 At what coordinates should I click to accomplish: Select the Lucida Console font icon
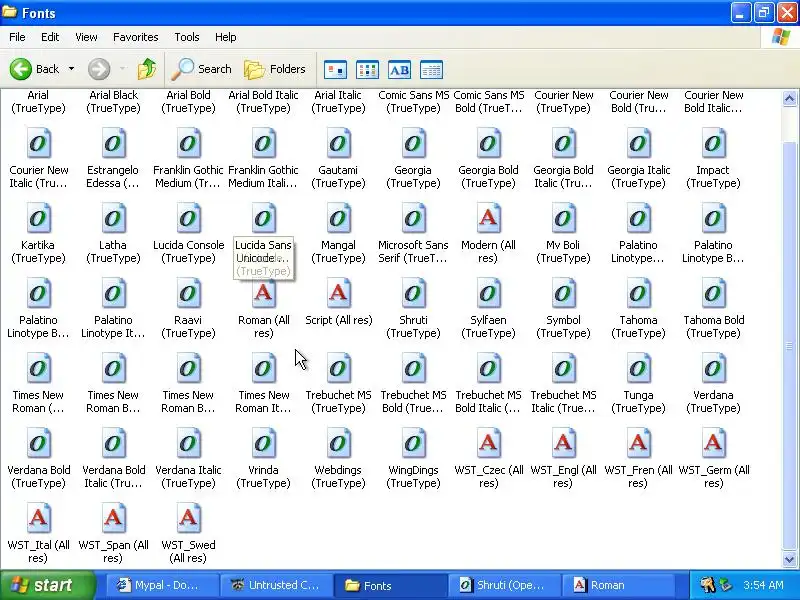pyautogui.click(x=188, y=218)
